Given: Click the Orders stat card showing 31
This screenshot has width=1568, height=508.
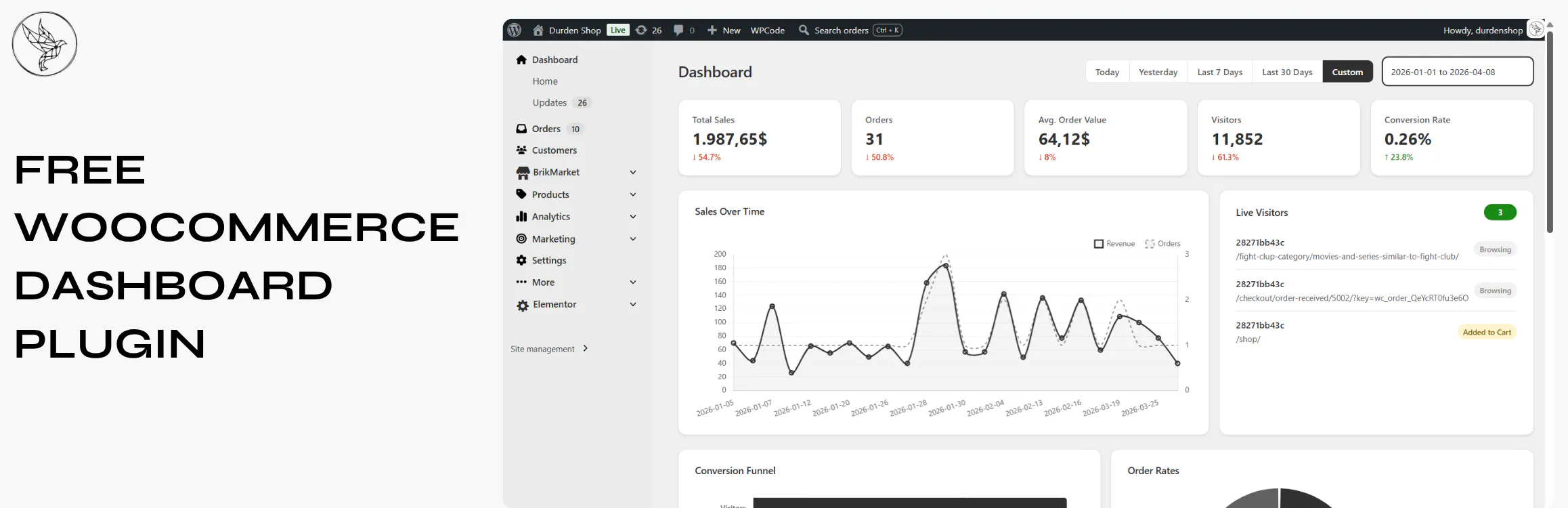Looking at the screenshot, I should (x=933, y=137).
